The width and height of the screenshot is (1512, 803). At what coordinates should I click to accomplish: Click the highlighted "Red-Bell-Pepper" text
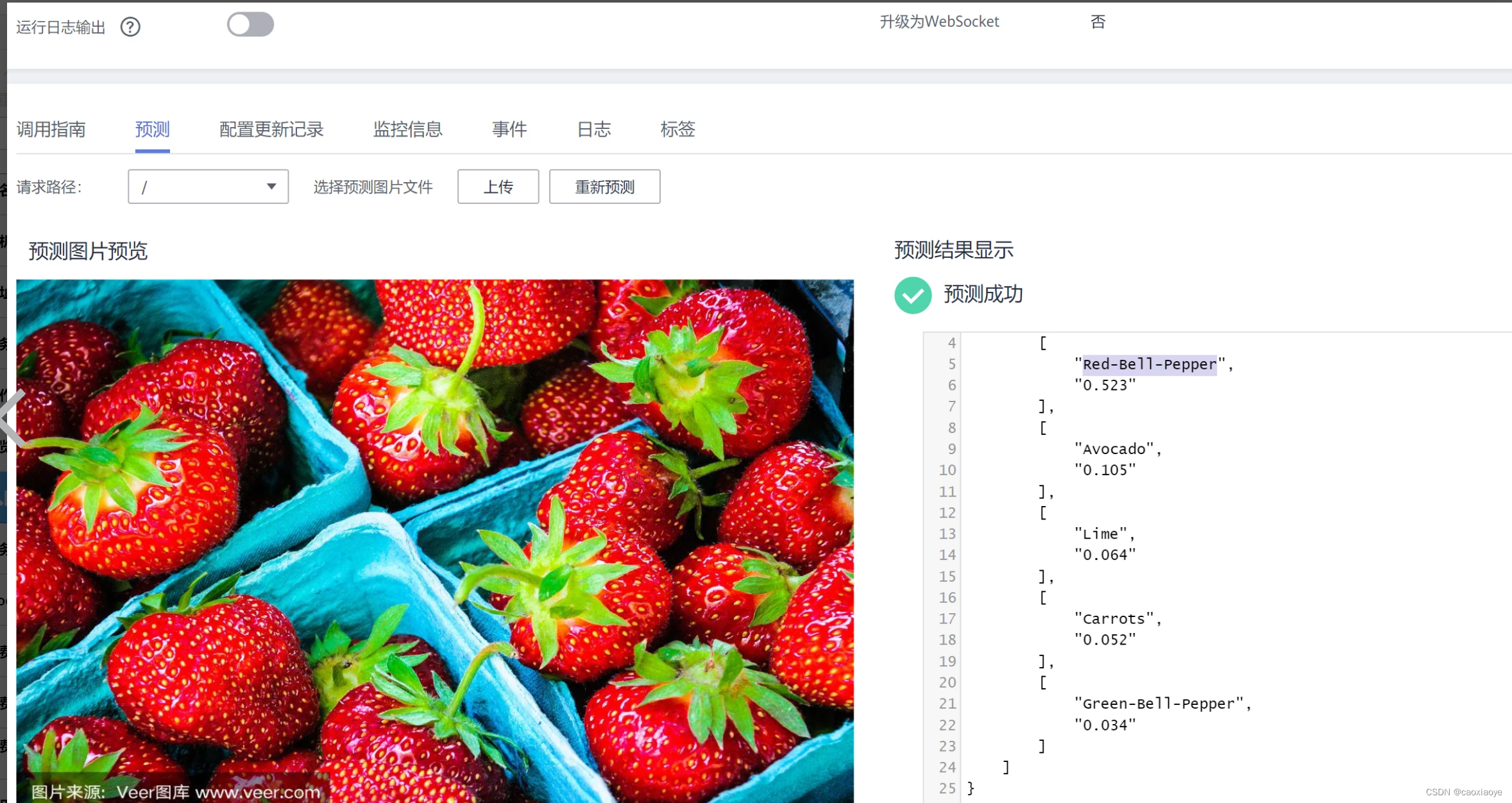coord(1150,364)
